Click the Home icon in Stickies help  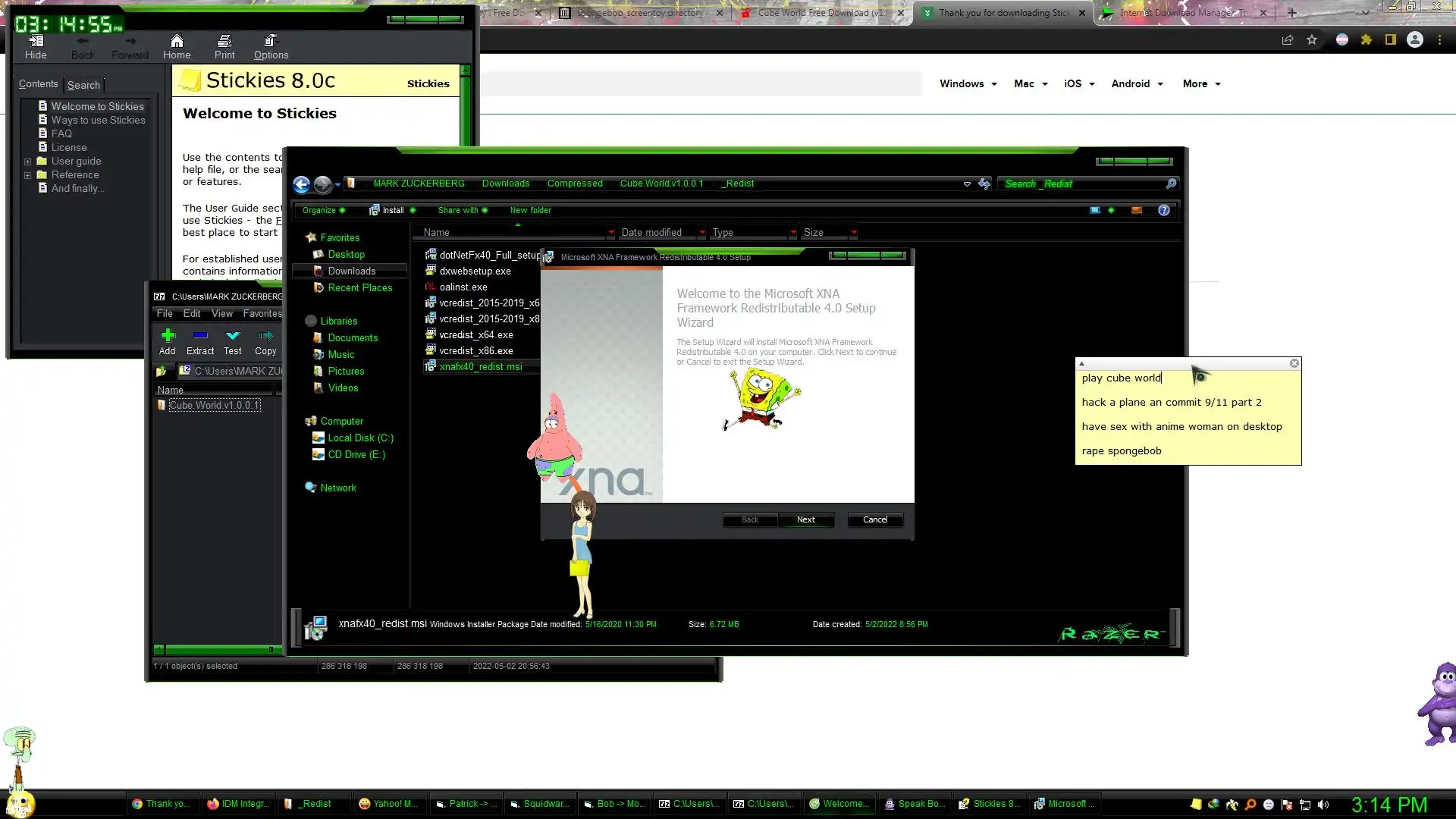click(177, 42)
